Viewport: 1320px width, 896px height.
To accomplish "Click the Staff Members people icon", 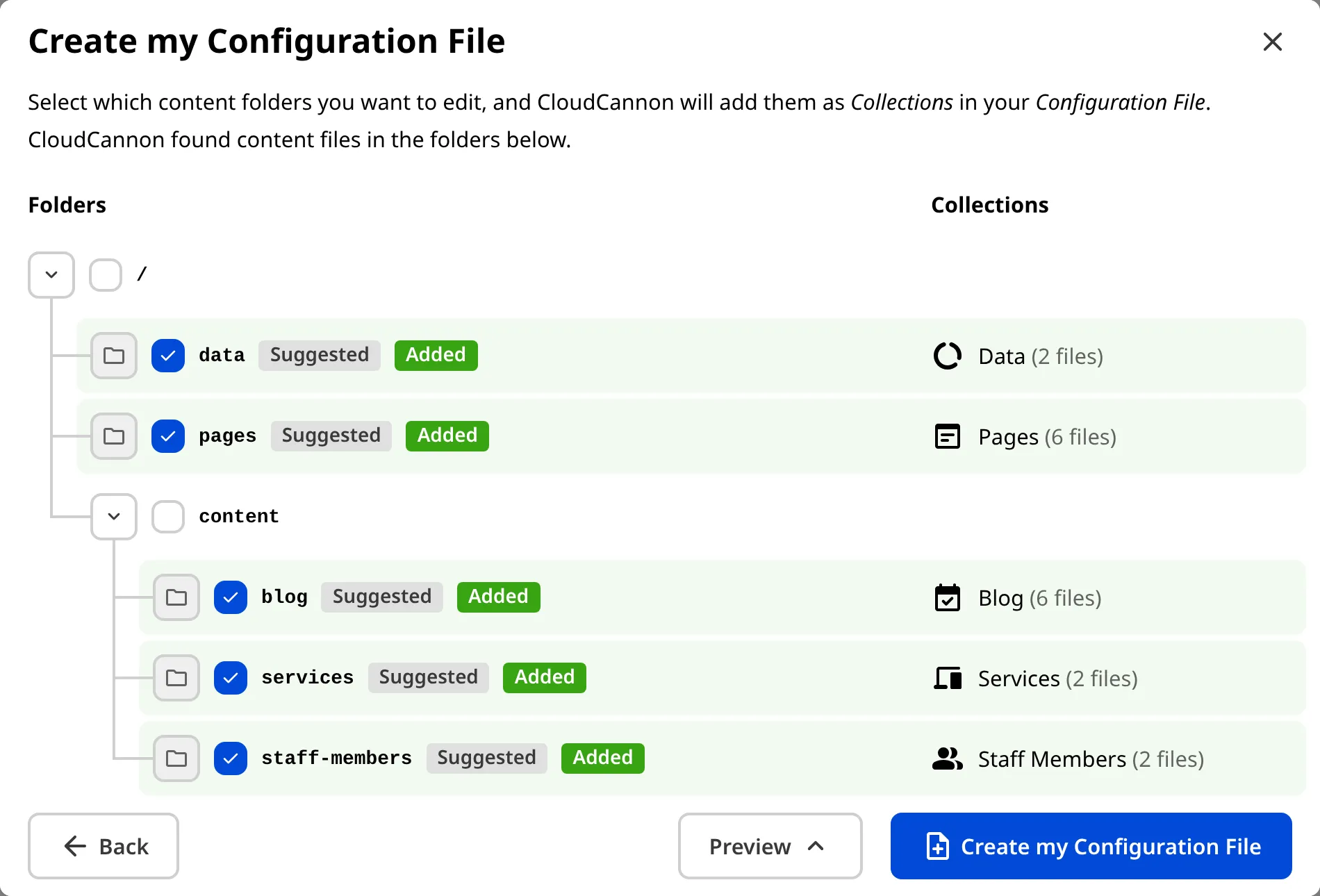I will pos(947,758).
